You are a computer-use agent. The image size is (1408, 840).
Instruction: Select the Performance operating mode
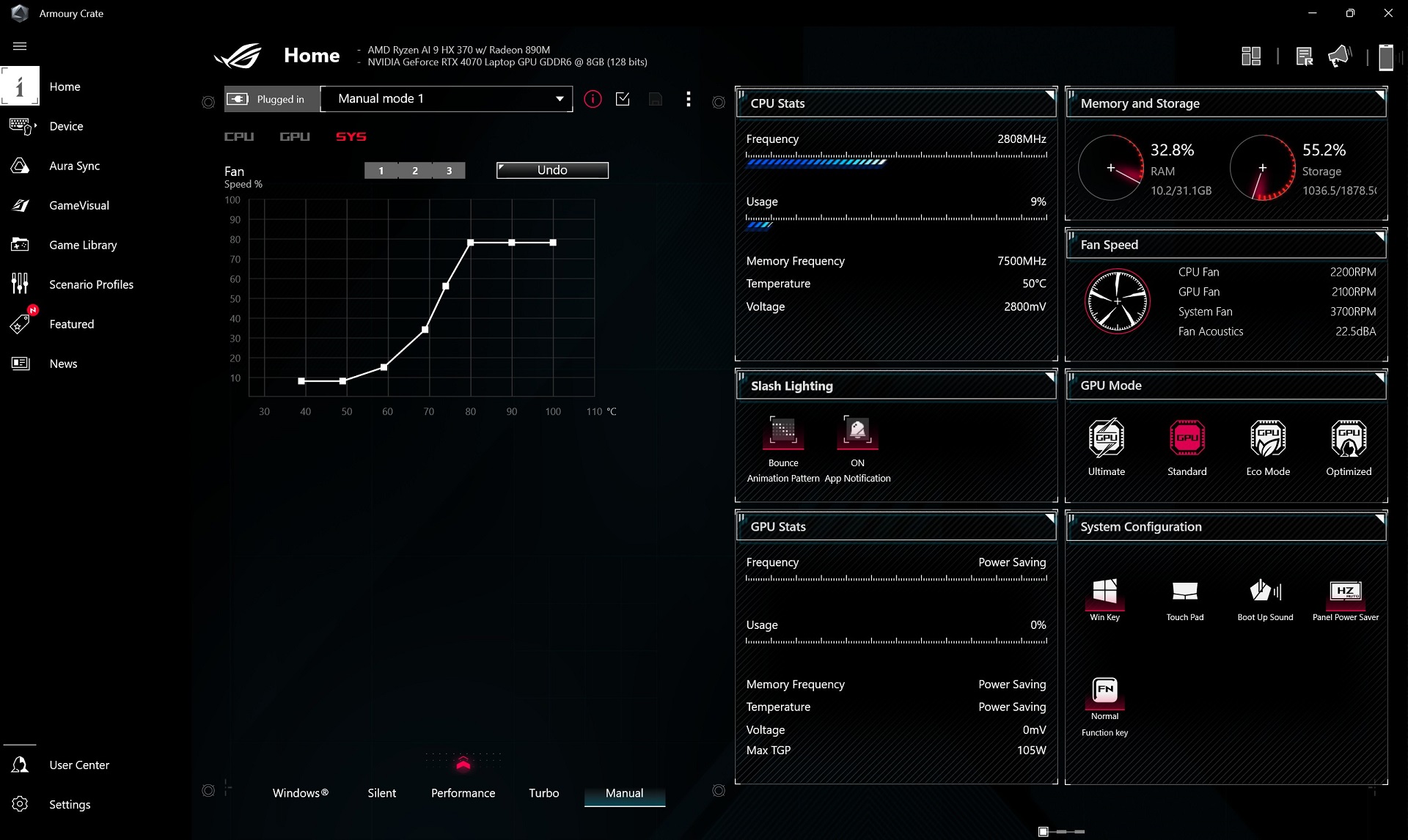[463, 793]
